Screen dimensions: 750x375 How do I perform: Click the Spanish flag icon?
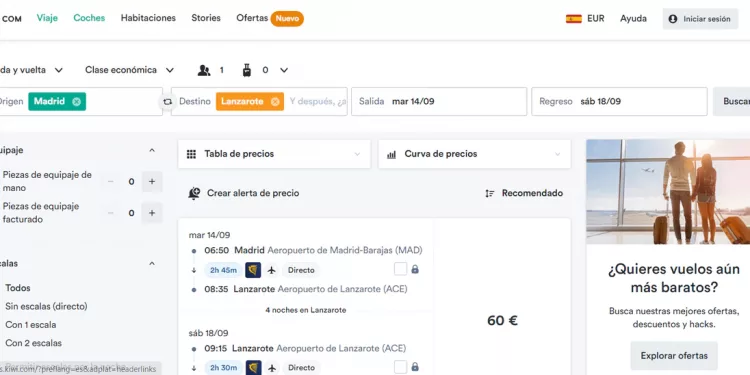[x=574, y=19]
